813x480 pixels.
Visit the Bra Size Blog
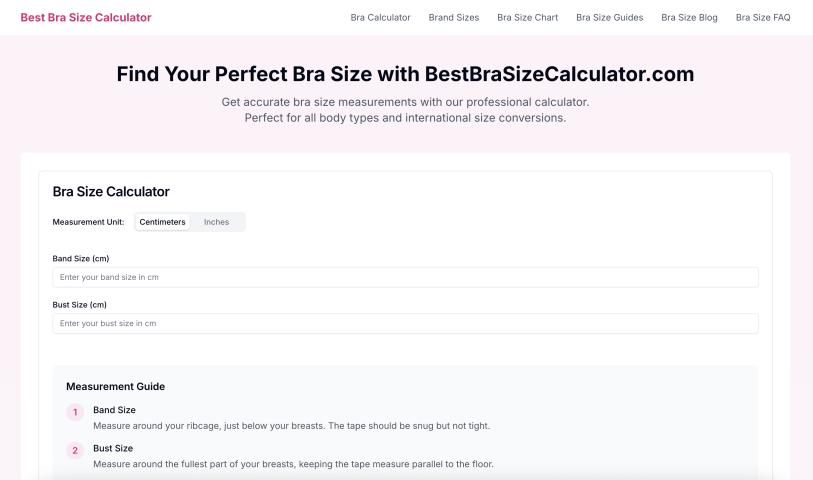689,17
